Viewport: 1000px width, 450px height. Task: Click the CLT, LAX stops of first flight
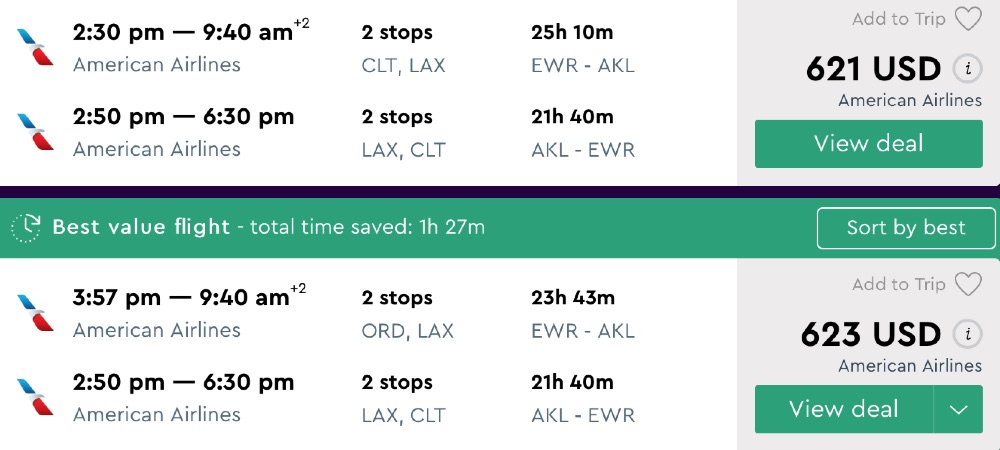point(403,66)
